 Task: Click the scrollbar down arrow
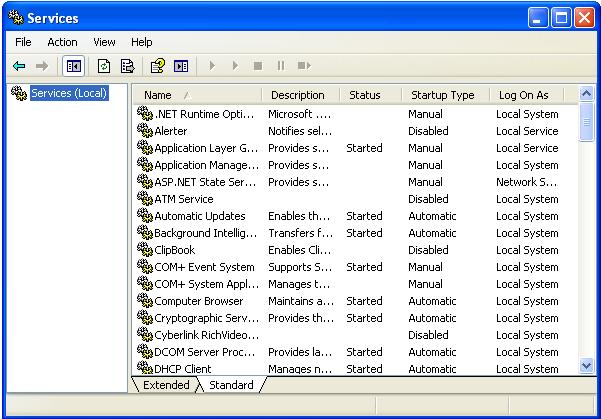click(586, 366)
